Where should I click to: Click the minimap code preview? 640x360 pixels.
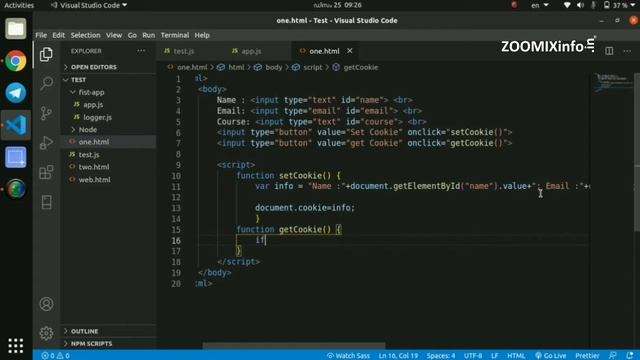(612, 83)
